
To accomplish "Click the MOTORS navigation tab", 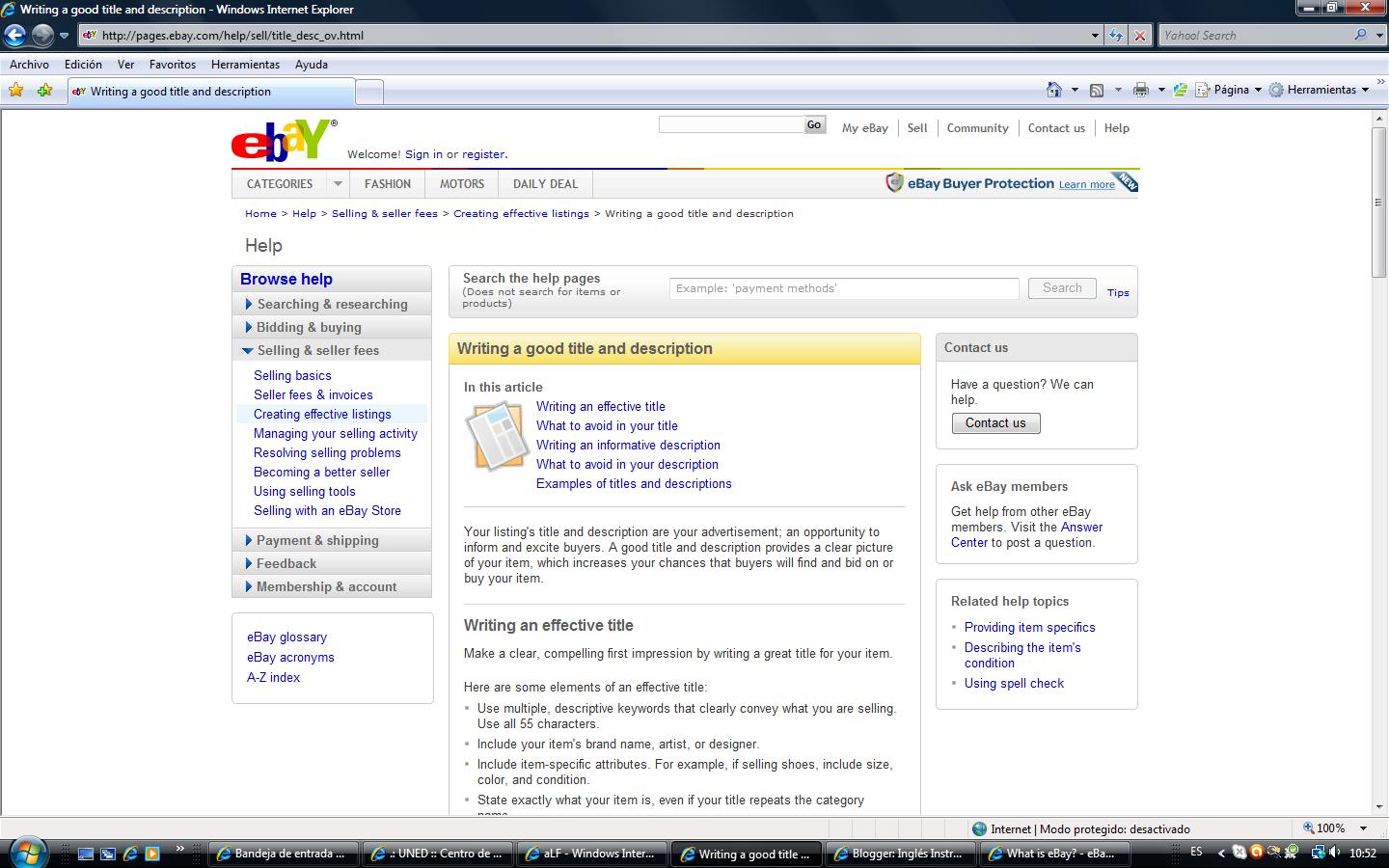I will coord(462,183).
